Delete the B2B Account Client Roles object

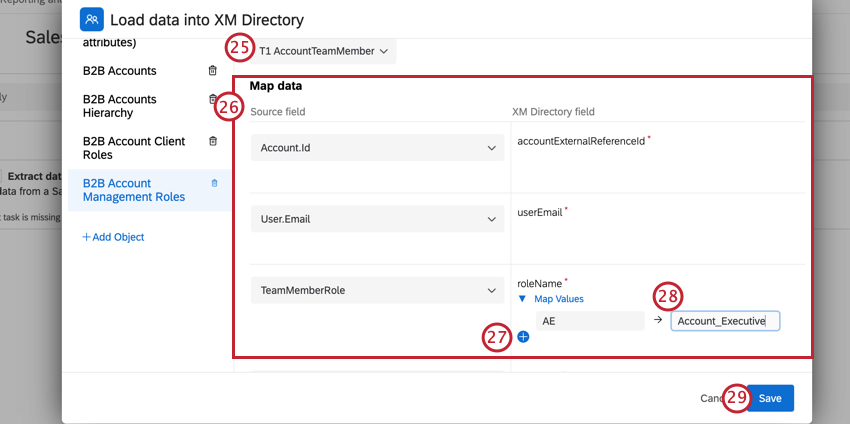212,141
